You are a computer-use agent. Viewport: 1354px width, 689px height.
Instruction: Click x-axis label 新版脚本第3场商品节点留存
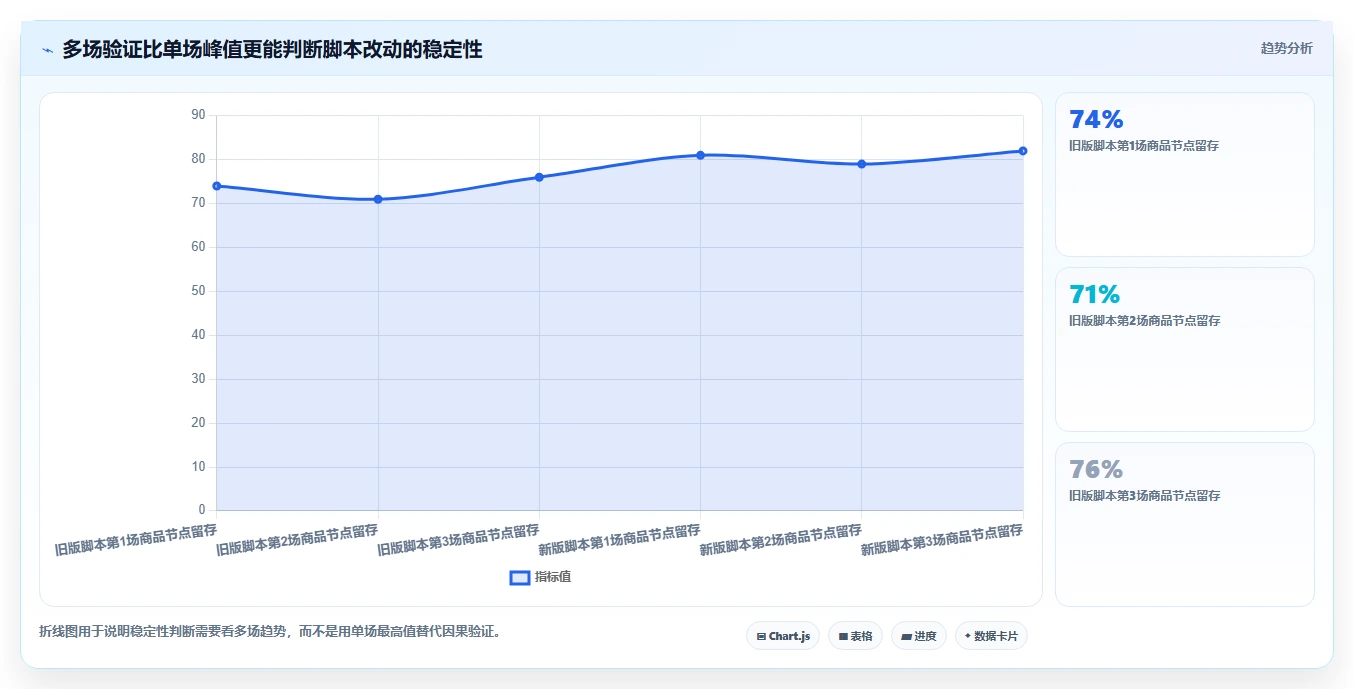tap(942, 539)
